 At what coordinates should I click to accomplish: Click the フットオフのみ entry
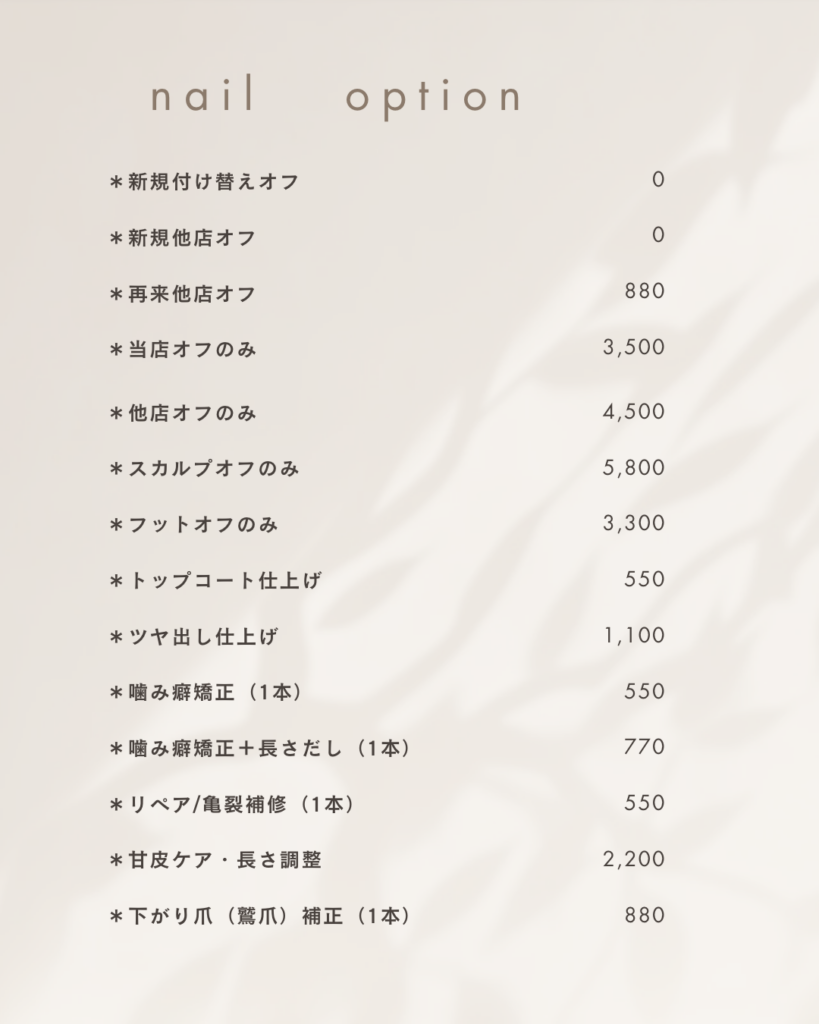194,525
